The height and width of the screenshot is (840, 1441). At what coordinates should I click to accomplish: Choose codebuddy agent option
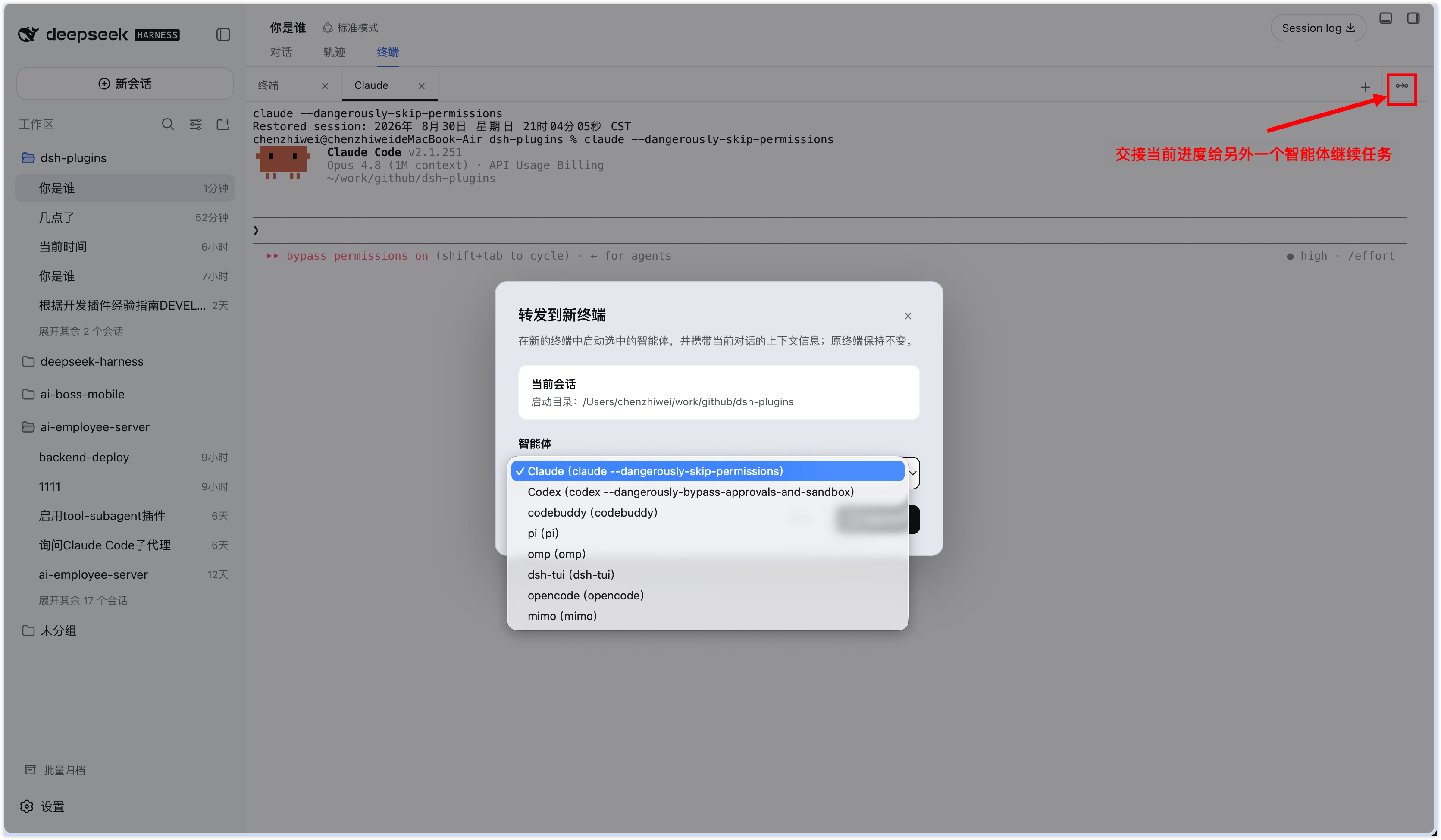[707, 512]
